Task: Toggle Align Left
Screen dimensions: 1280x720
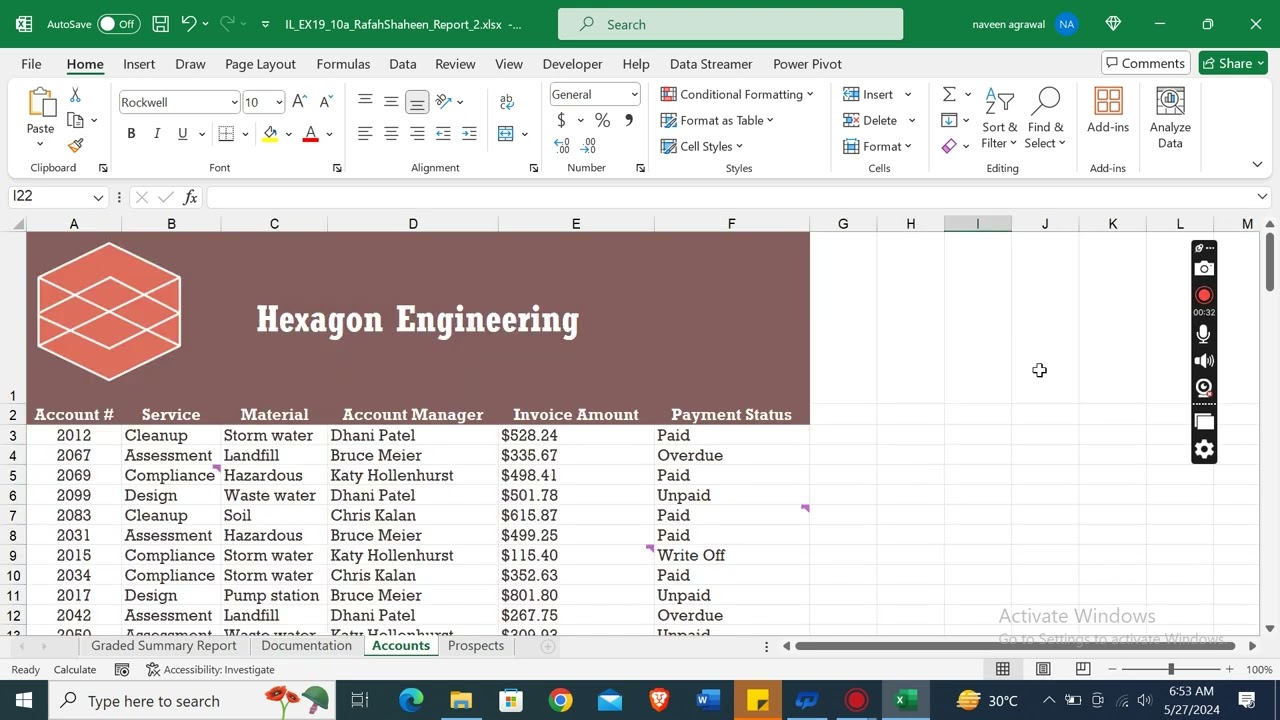Action: click(365, 134)
